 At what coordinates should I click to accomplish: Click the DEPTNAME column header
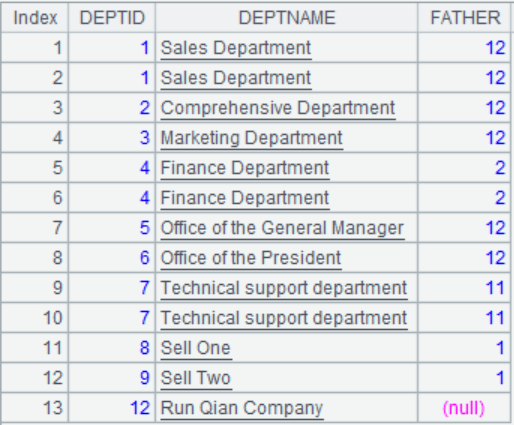point(286,18)
